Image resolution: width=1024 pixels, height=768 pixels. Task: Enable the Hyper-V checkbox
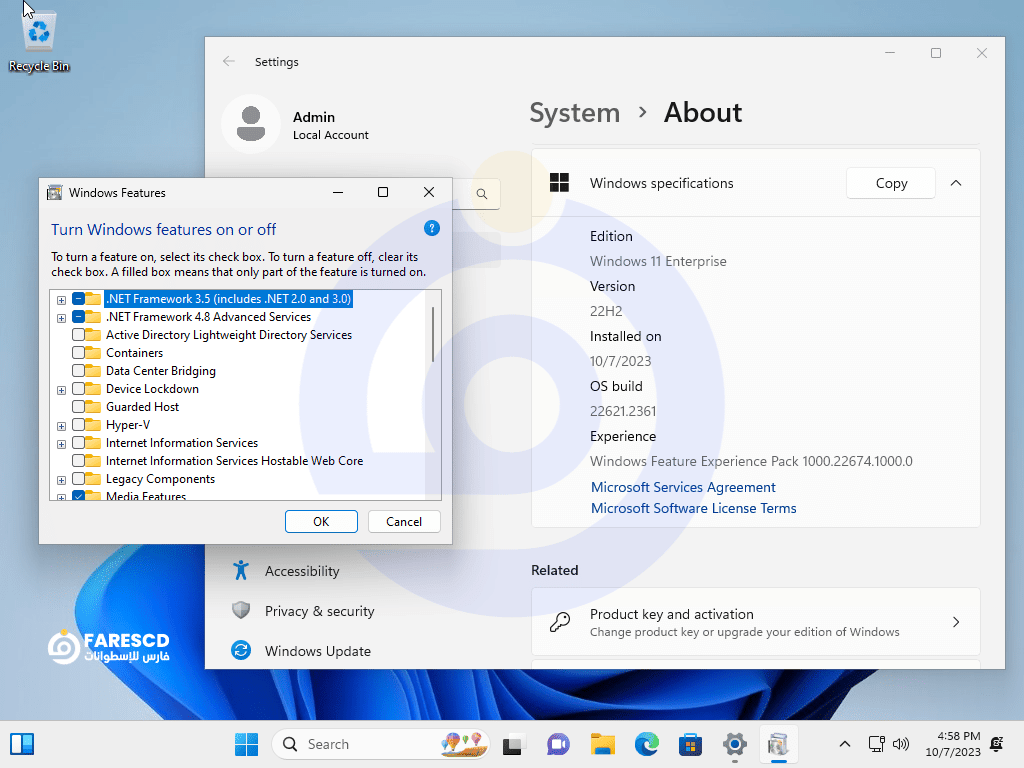(x=78, y=425)
